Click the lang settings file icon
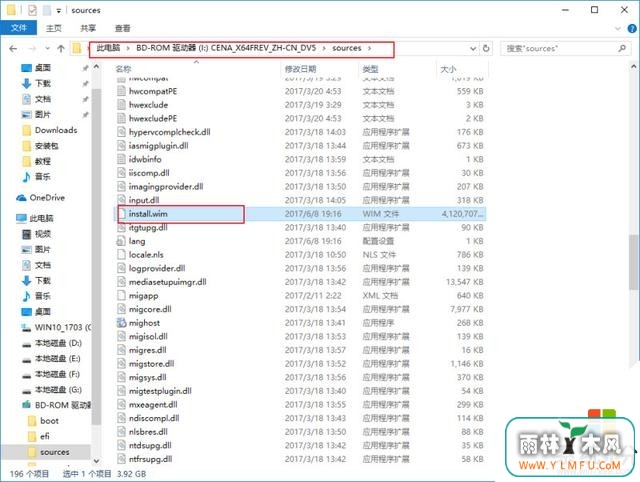Image resolution: width=640 pixels, height=482 pixels. coord(121,241)
